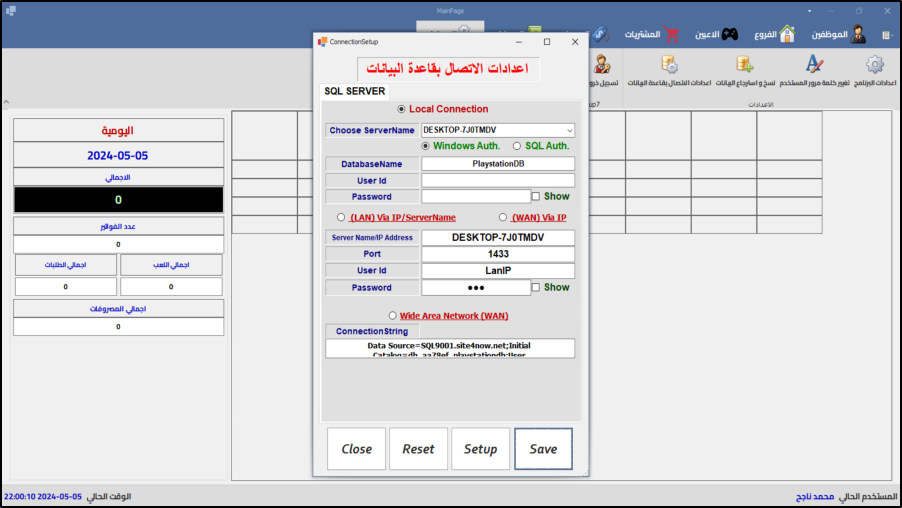Screen dimensions: 902x508
Task: Select the الاعبين gamepad icon
Action: tap(731, 34)
